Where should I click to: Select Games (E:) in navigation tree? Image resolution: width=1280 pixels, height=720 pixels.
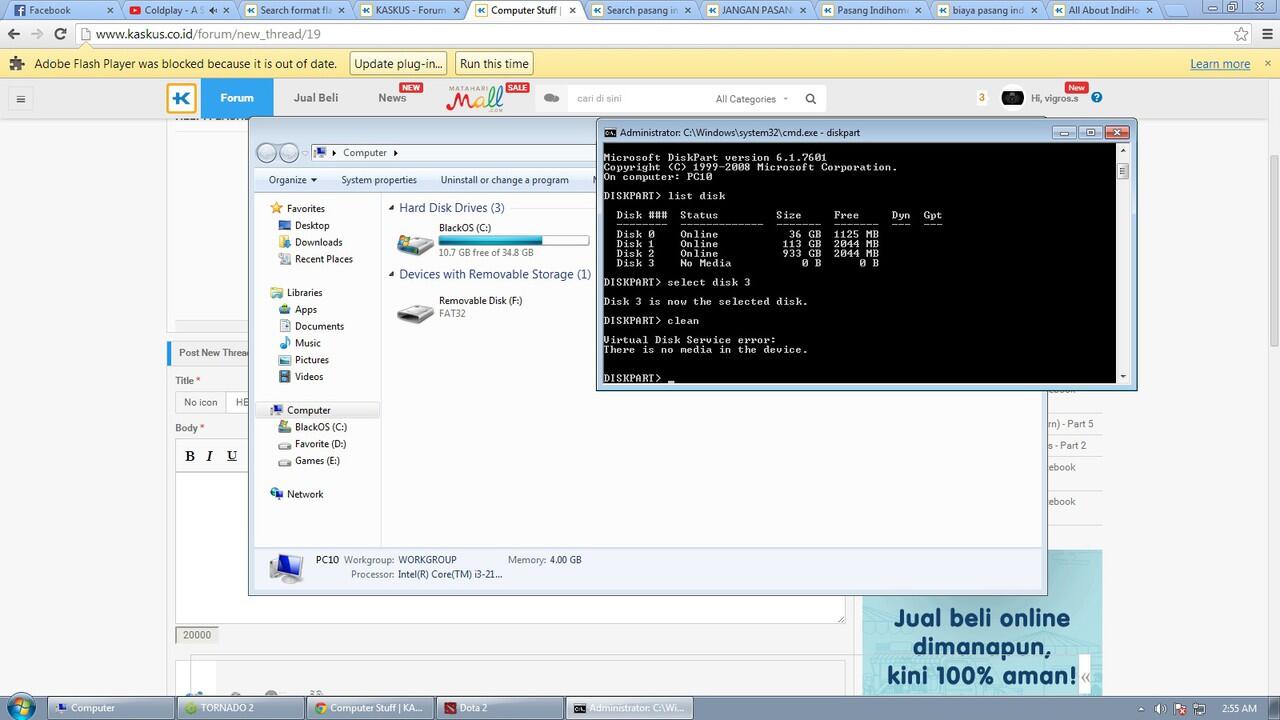click(317, 461)
